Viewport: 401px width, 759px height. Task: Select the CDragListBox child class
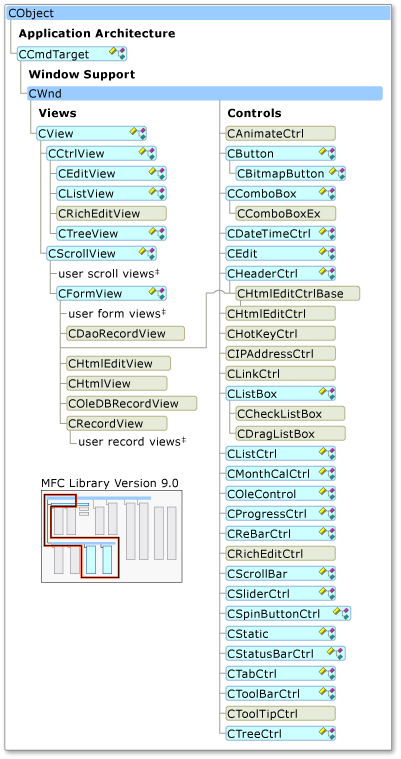pos(291,433)
